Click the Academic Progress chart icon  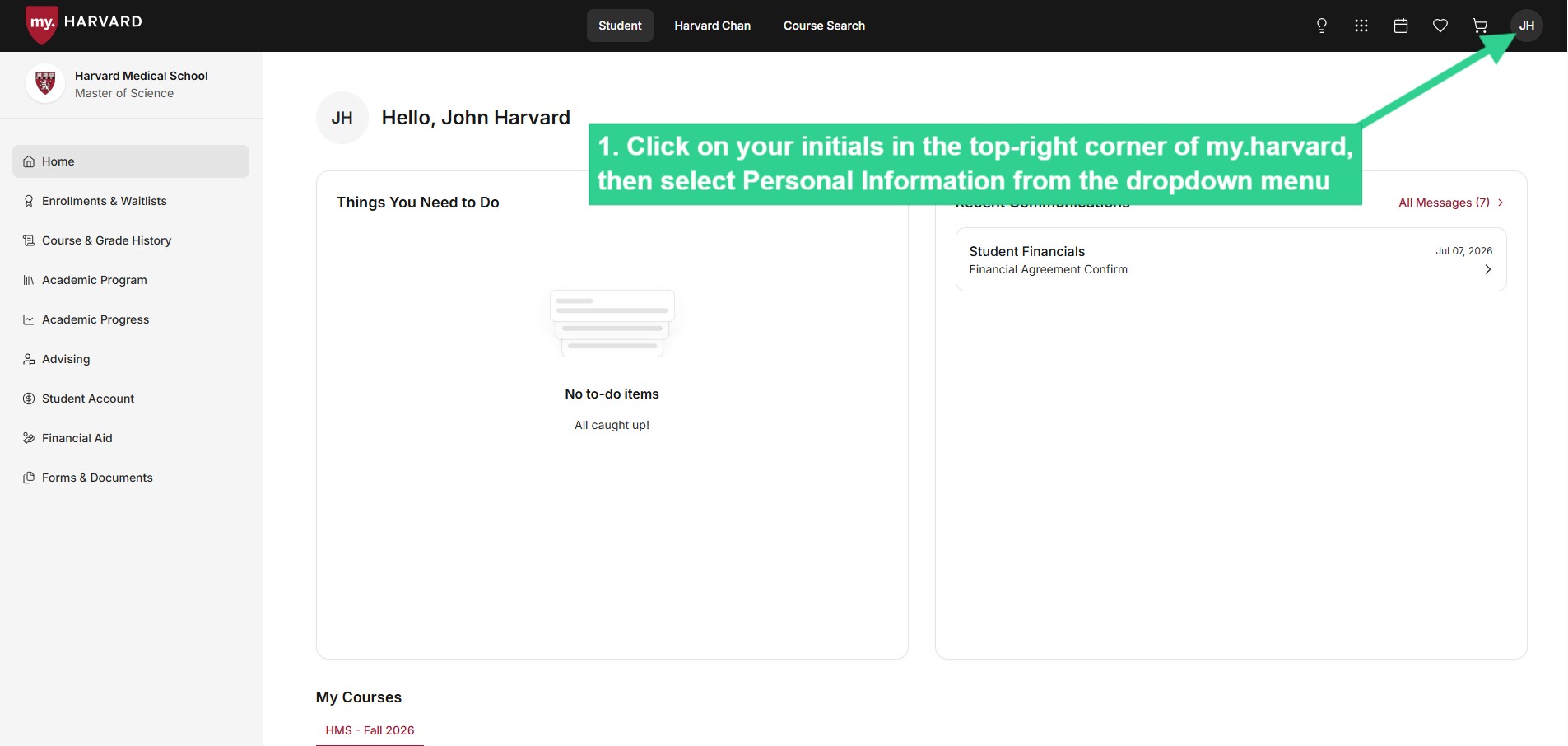pyautogui.click(x=29, y=319)
